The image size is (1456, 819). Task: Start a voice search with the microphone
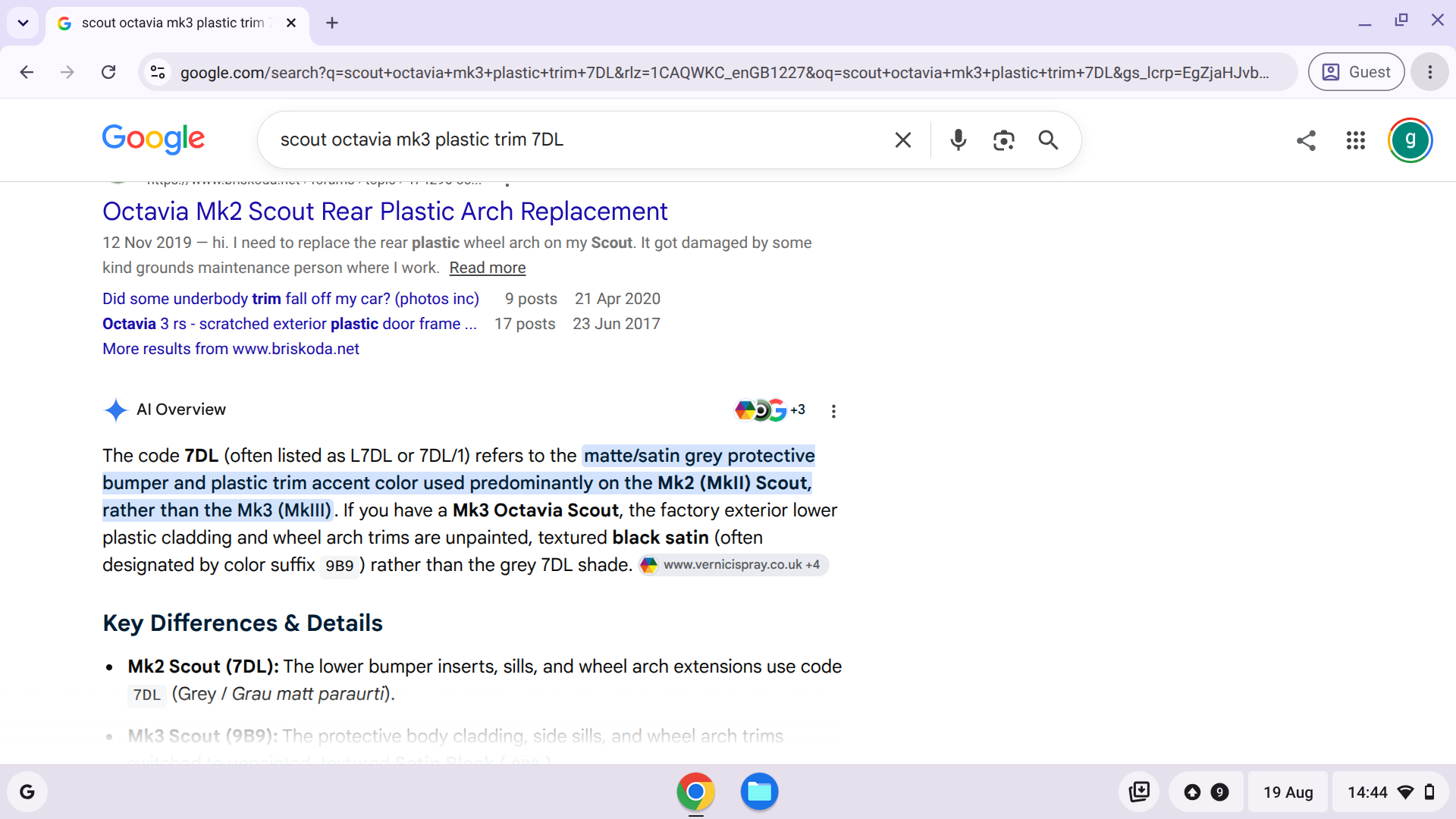tap(959, 140)
